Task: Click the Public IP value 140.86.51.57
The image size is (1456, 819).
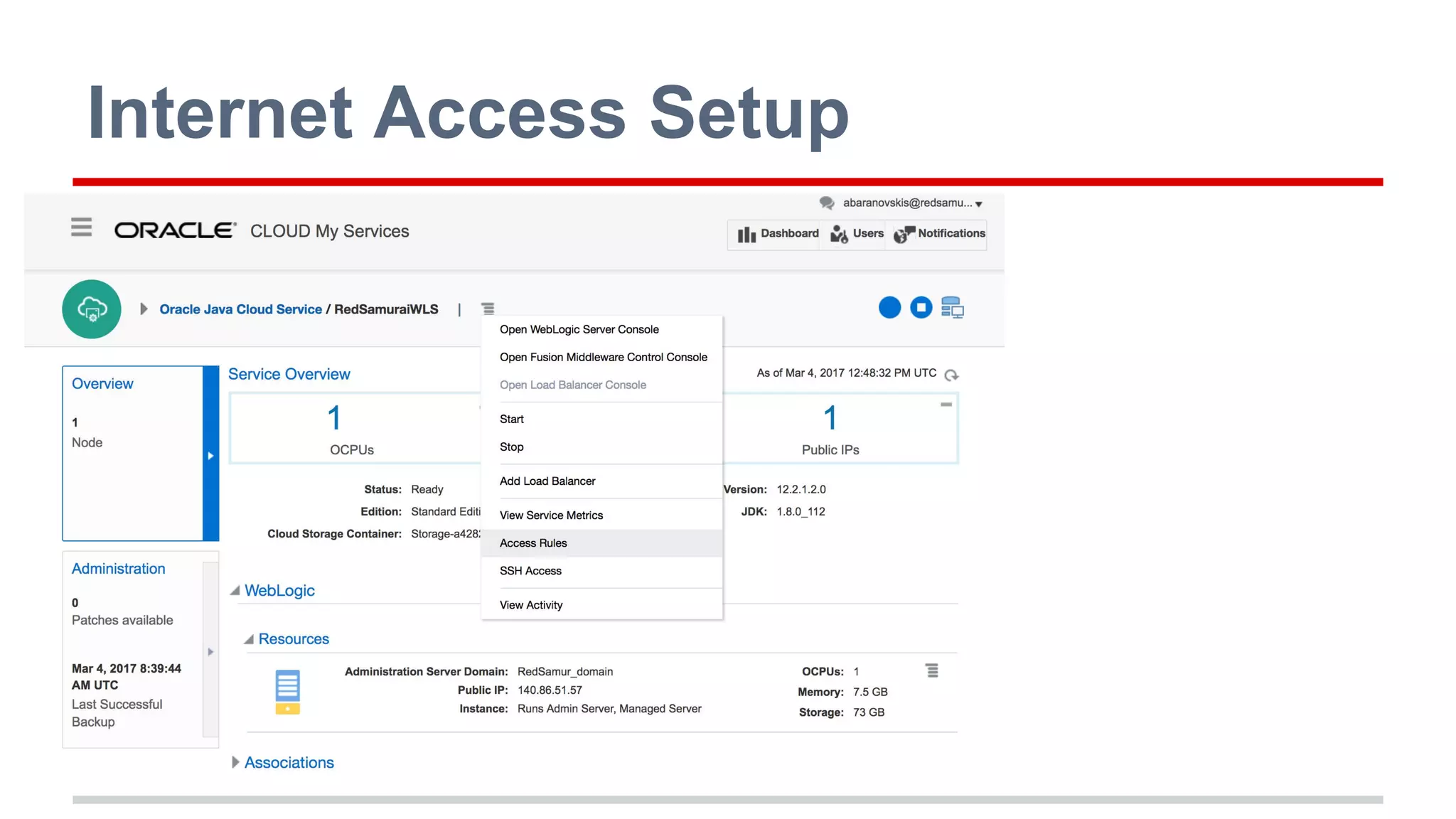Action: click(550, 690)
